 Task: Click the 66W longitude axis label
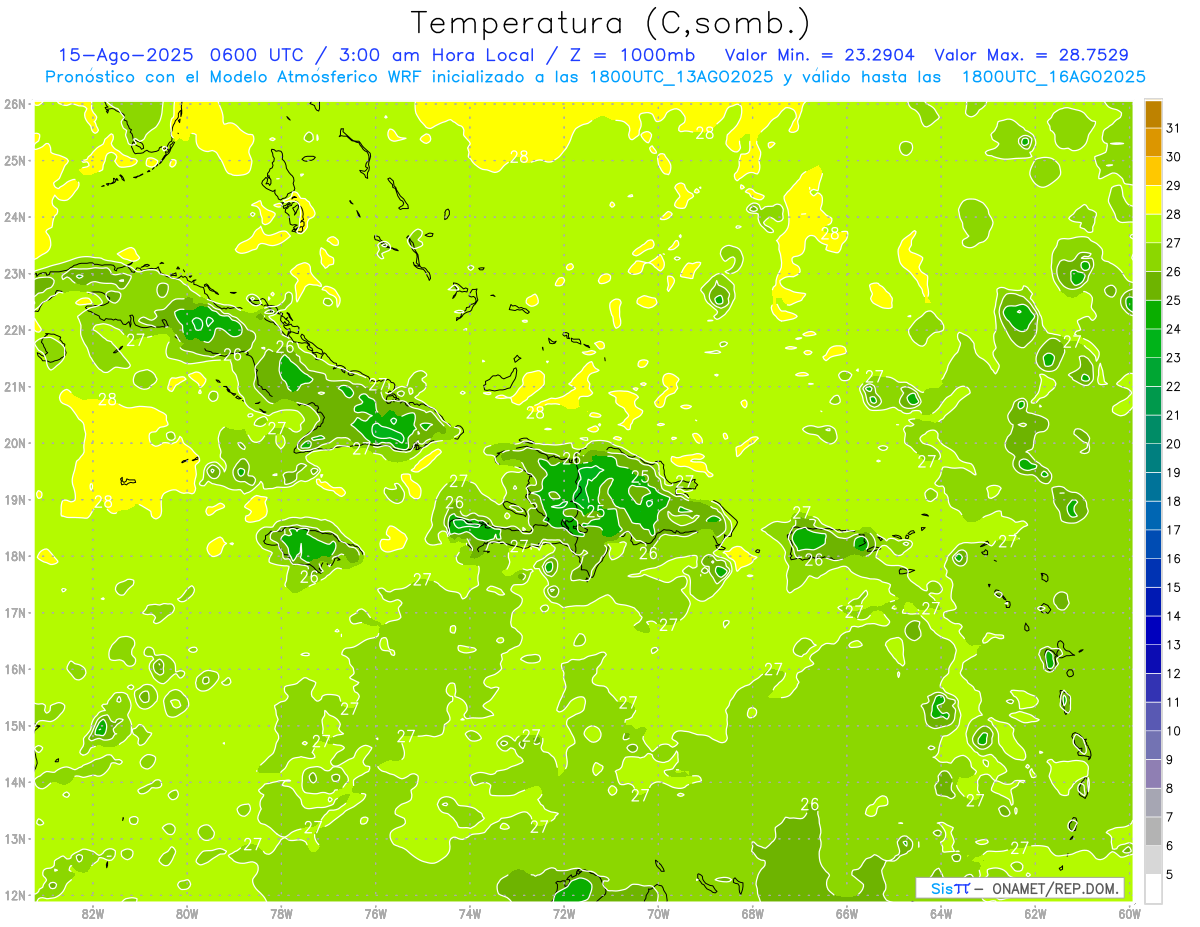point(847,913)
